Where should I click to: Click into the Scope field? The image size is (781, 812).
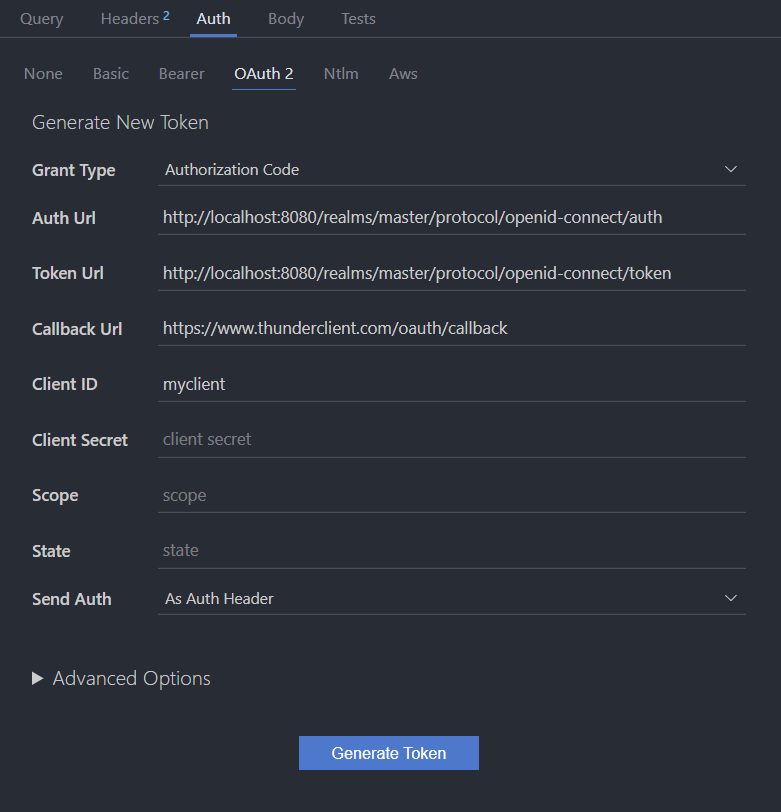pos(451,496)
